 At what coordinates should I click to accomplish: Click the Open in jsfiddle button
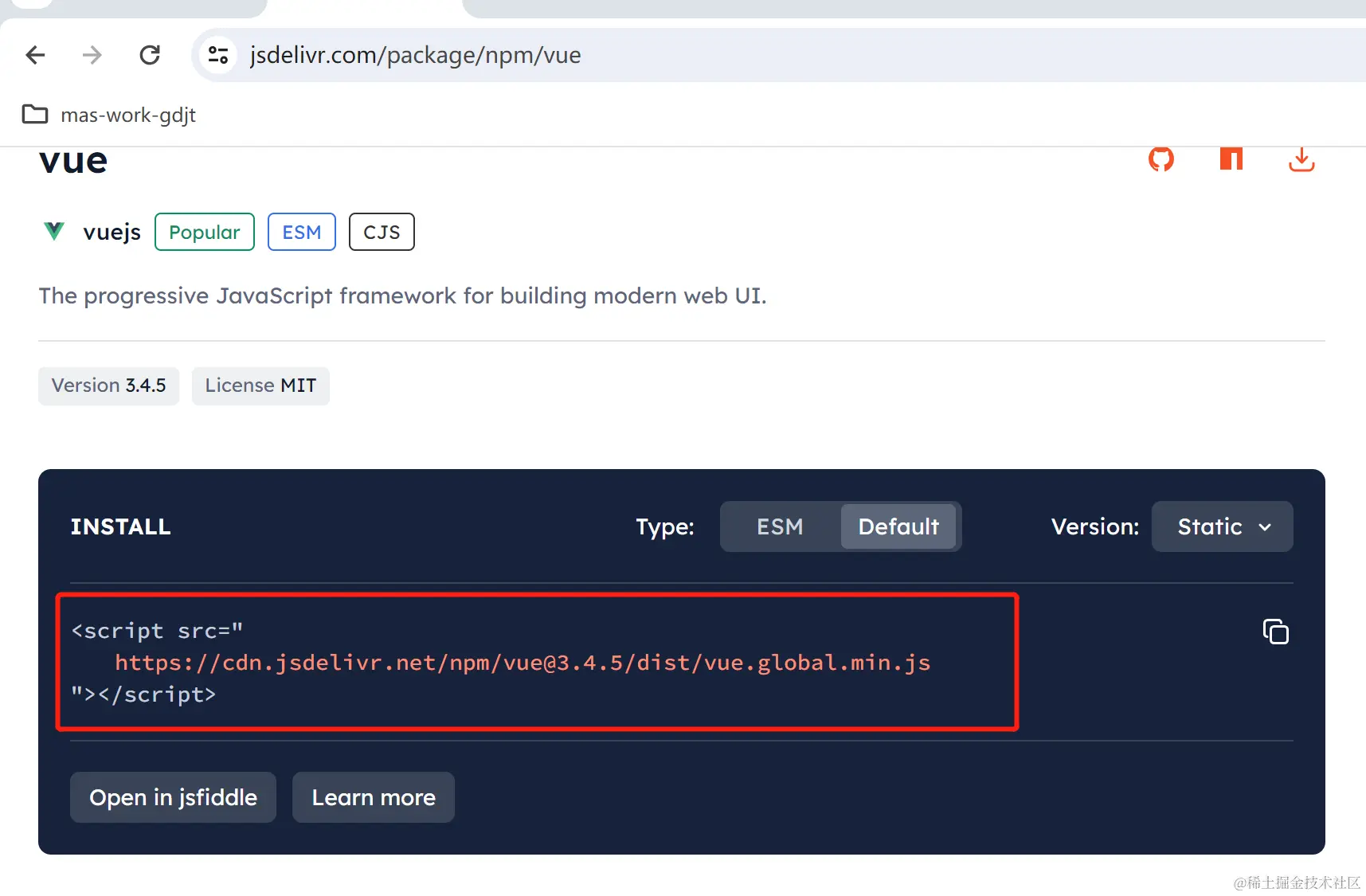pyautogui.click(x=173, y=797)
